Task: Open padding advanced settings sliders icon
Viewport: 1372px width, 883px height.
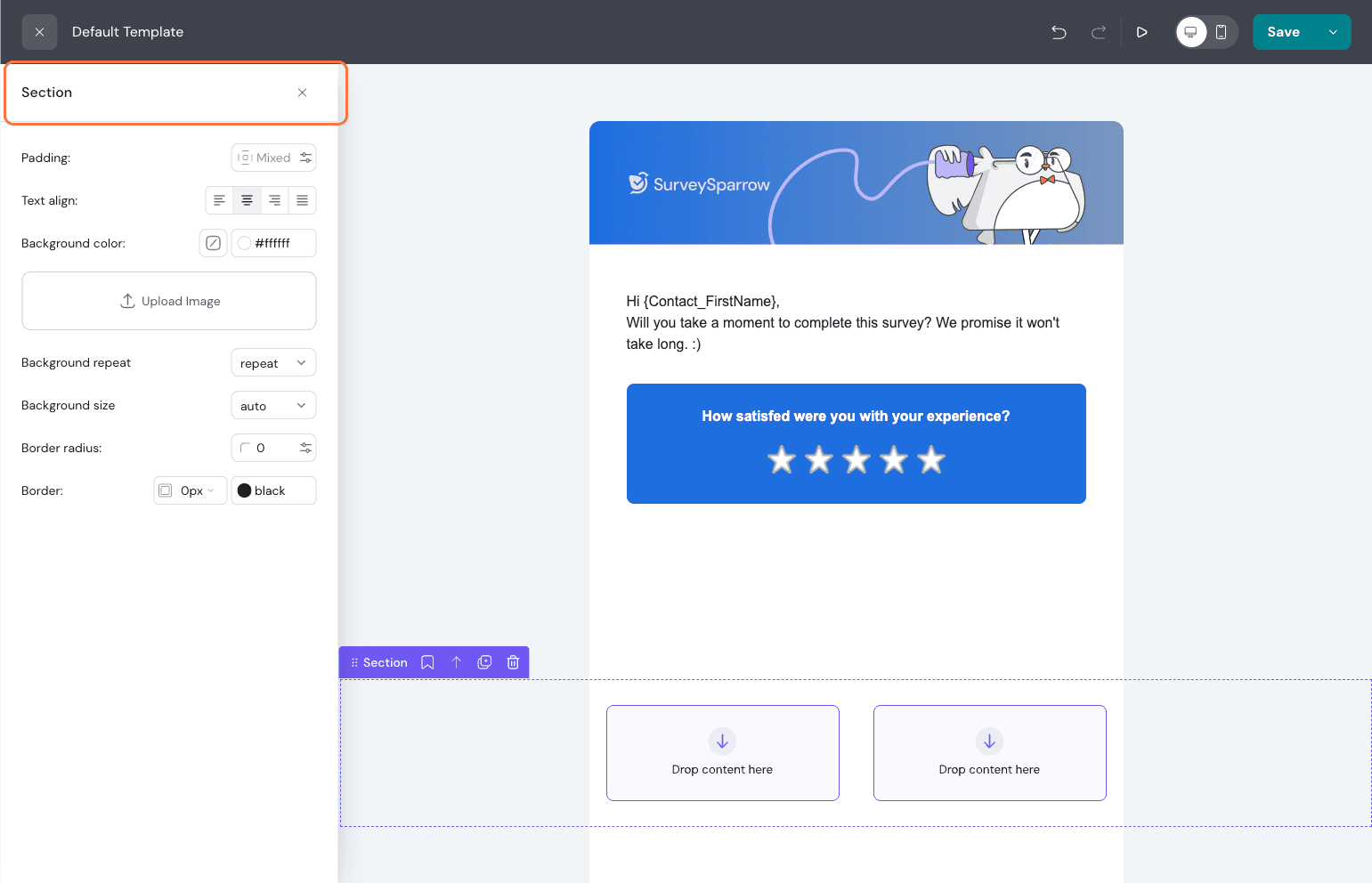Action: [x=305, y=158]
